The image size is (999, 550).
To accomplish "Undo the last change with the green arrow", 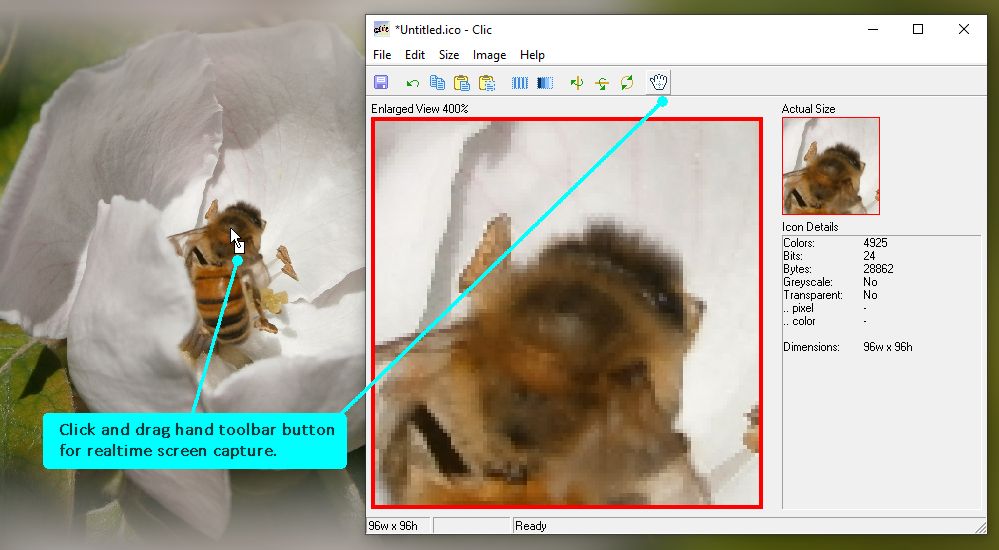I will pyautogui.click(x=412, y=83).
